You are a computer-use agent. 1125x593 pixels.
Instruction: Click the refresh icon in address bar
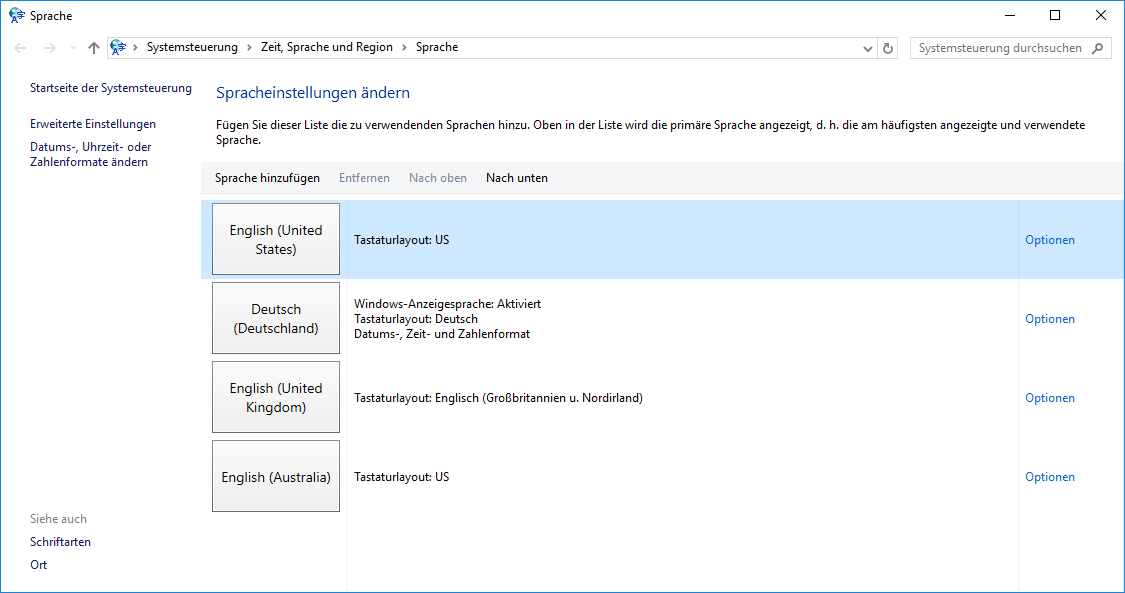pyautogui.click(x=888, y=48)
